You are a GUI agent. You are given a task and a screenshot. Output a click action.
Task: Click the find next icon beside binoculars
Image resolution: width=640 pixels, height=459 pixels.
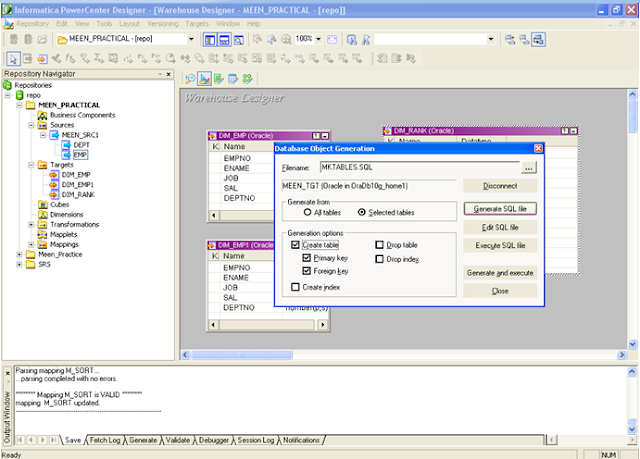pyautogui.click(x=366, y=40)
